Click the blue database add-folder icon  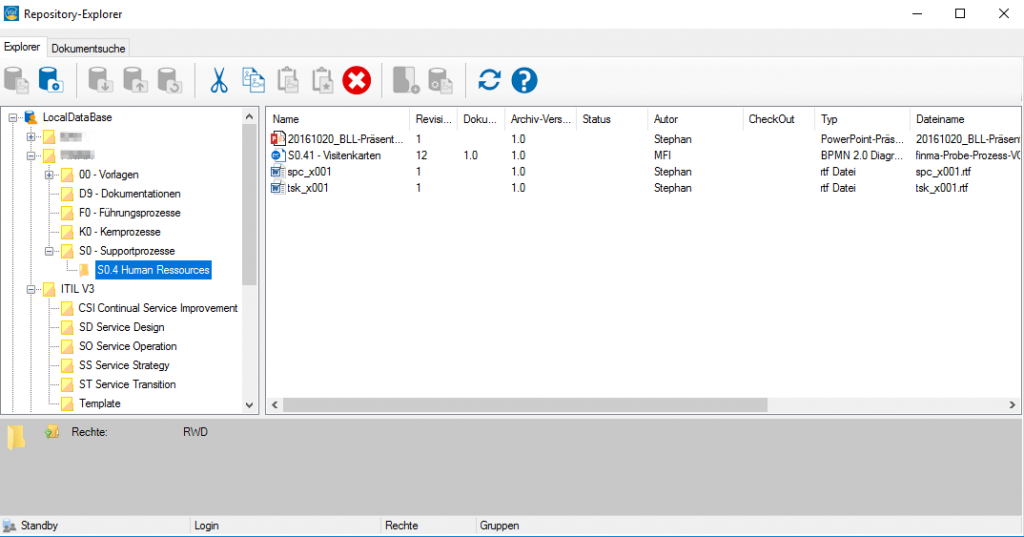point(50,80)
